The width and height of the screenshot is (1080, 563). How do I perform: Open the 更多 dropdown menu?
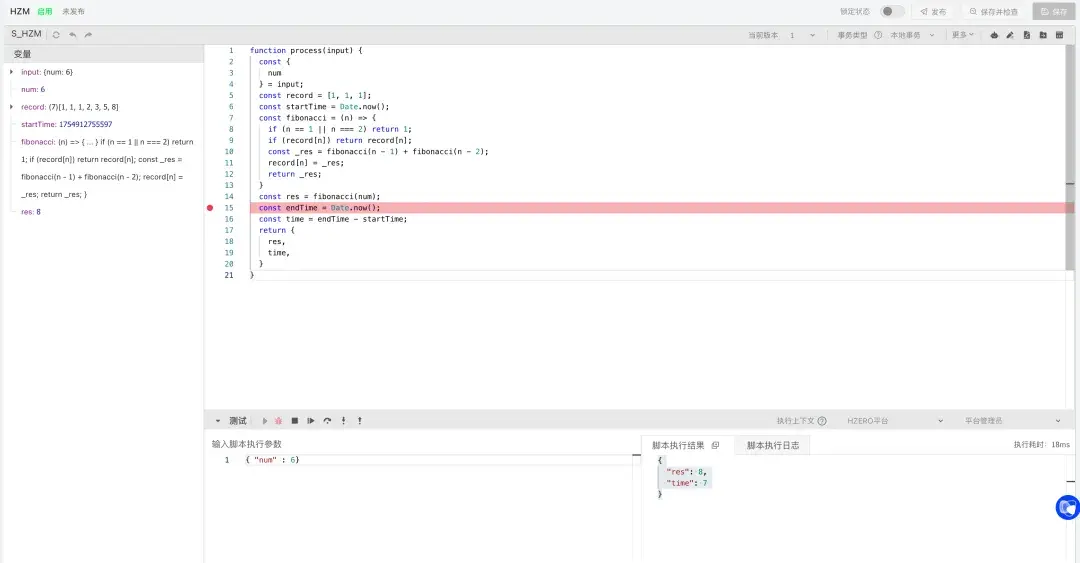point(962,35)
